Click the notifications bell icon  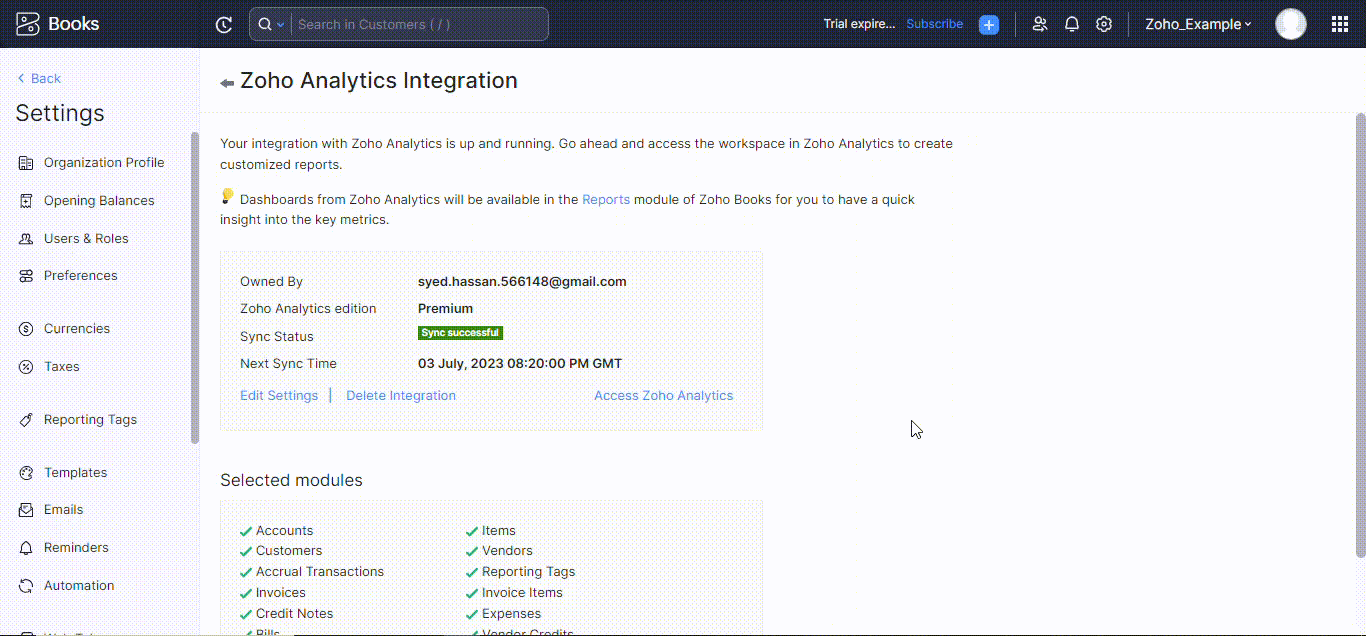1071,23
